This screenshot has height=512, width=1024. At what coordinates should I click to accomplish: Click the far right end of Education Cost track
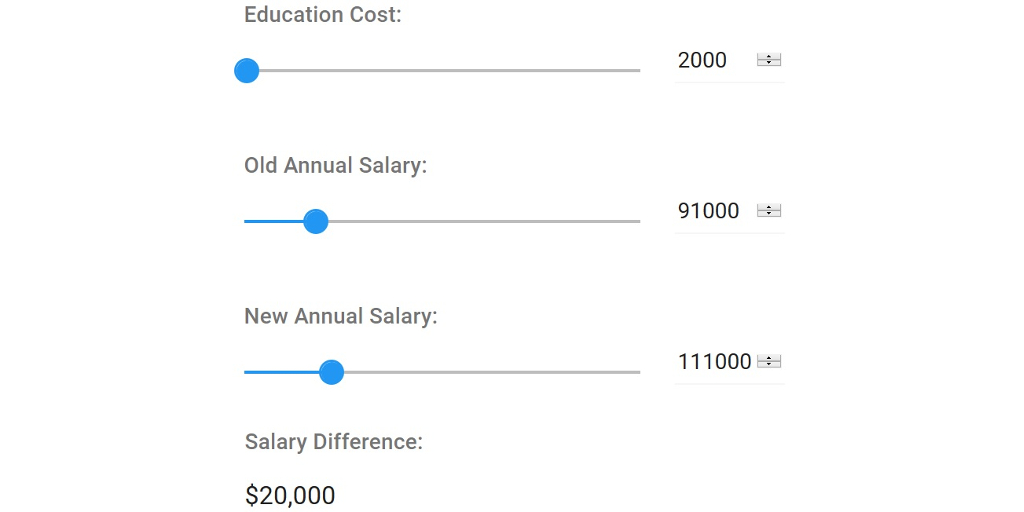[x=637, y=71]
